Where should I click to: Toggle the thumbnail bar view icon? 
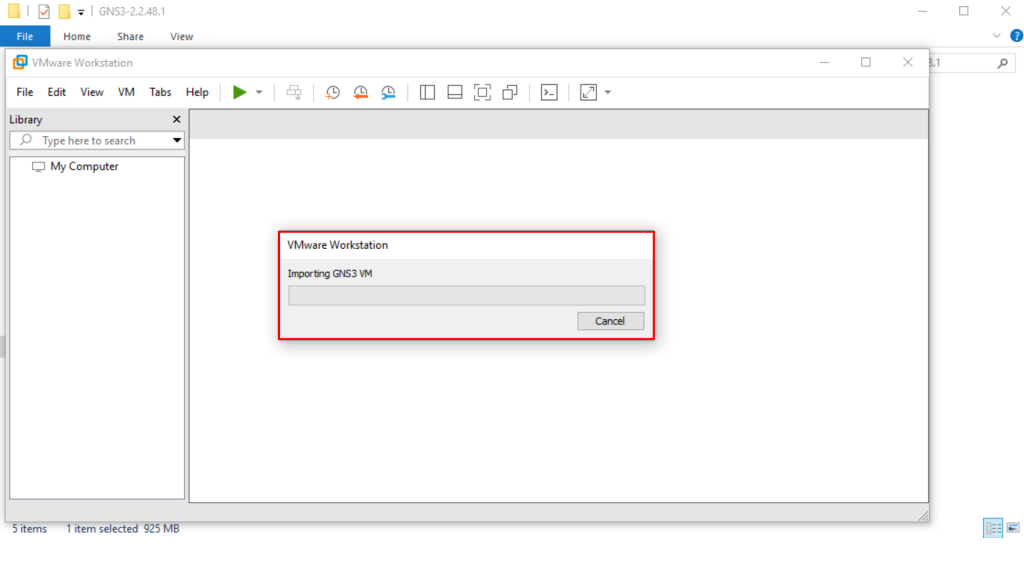(x=454, y=92)
